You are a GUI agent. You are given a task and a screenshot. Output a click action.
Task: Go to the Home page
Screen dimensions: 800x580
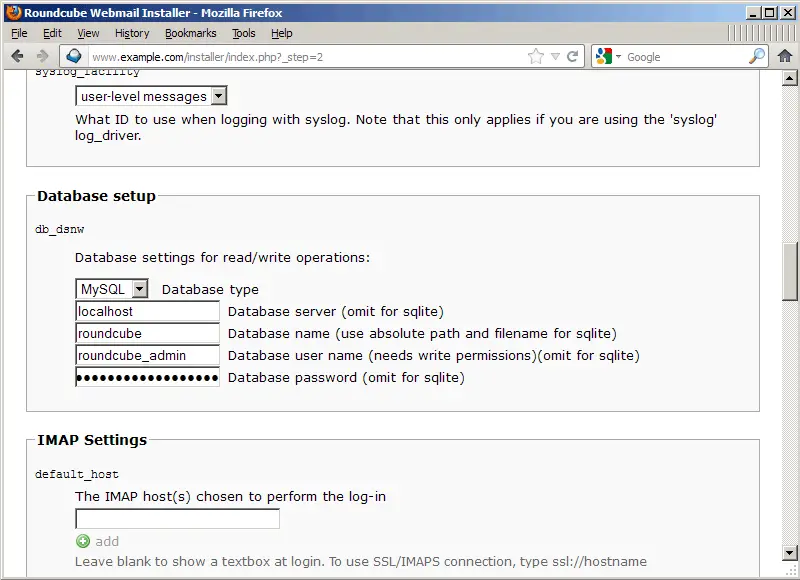pyautogui.click(x=785, y=56)
